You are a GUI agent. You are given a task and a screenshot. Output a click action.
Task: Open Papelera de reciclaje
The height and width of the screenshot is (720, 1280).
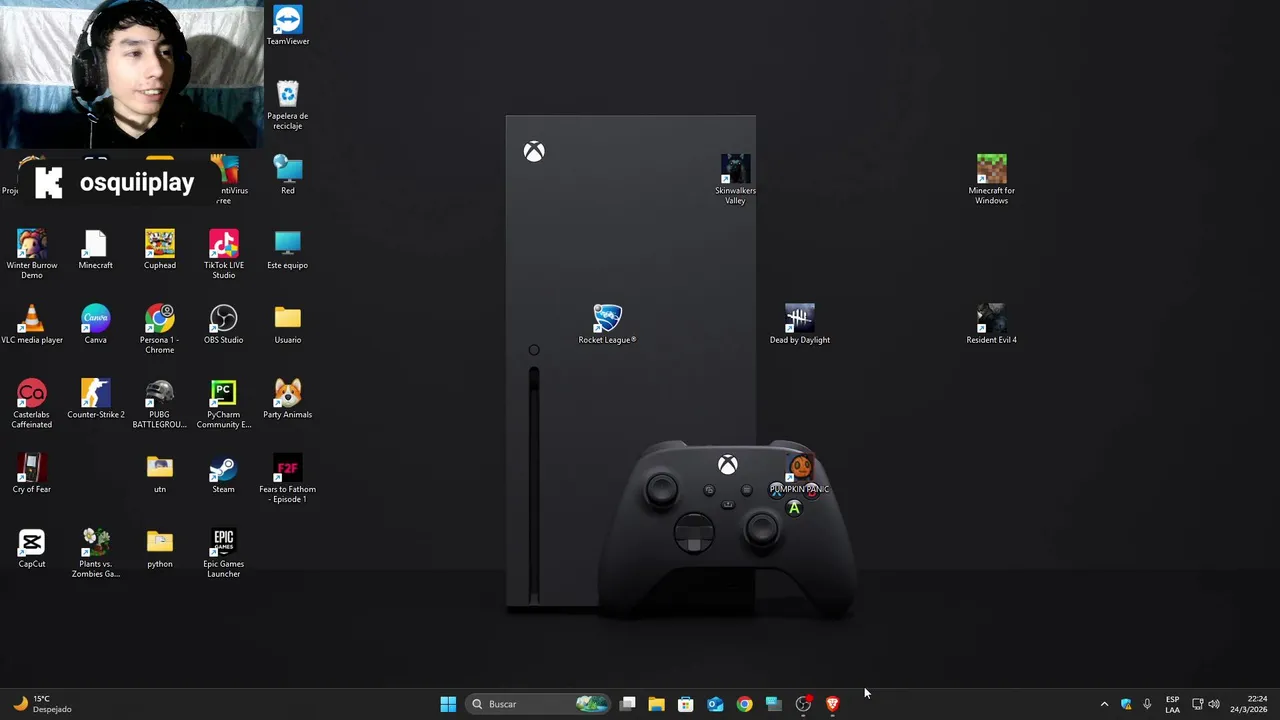coord(287,105)
